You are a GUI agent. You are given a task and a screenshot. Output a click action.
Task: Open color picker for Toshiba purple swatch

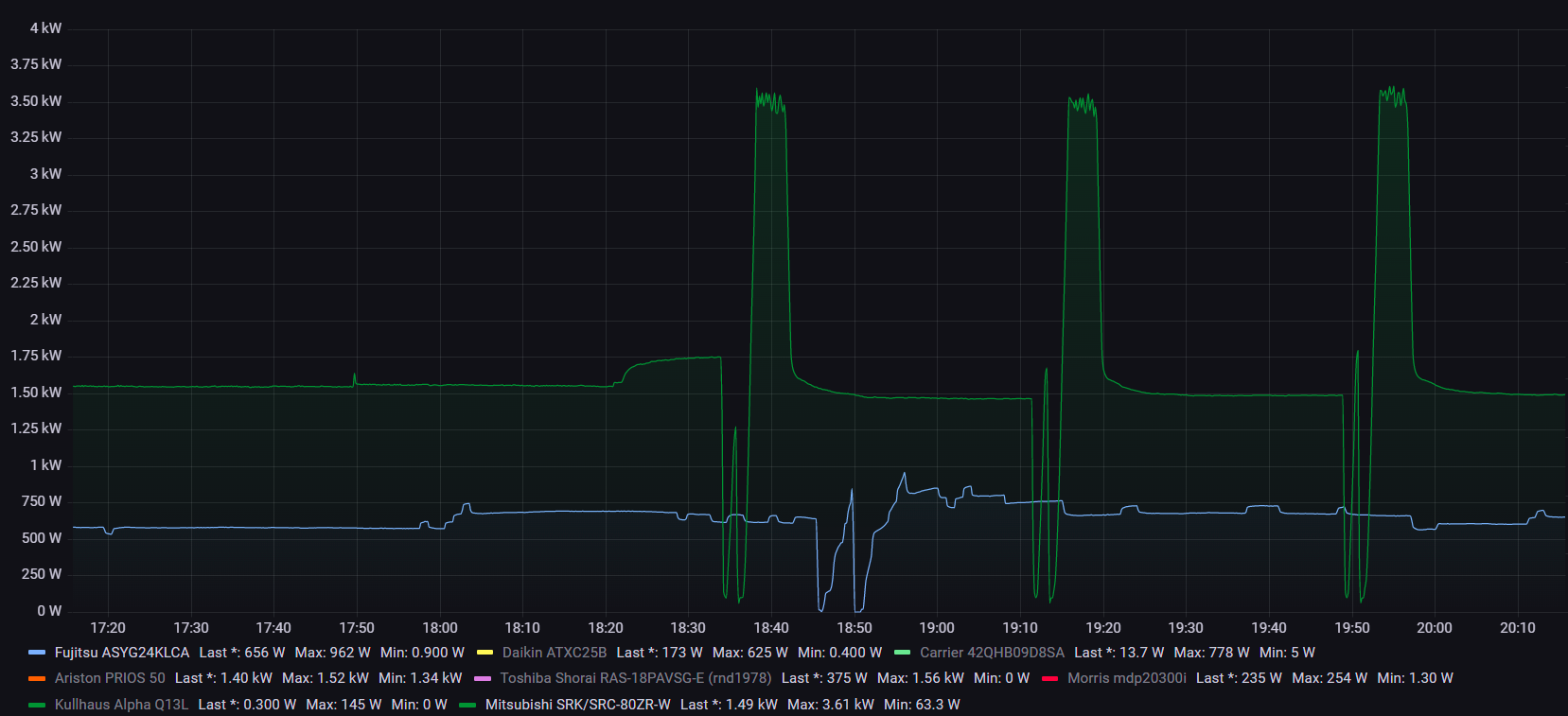[483, 678]
